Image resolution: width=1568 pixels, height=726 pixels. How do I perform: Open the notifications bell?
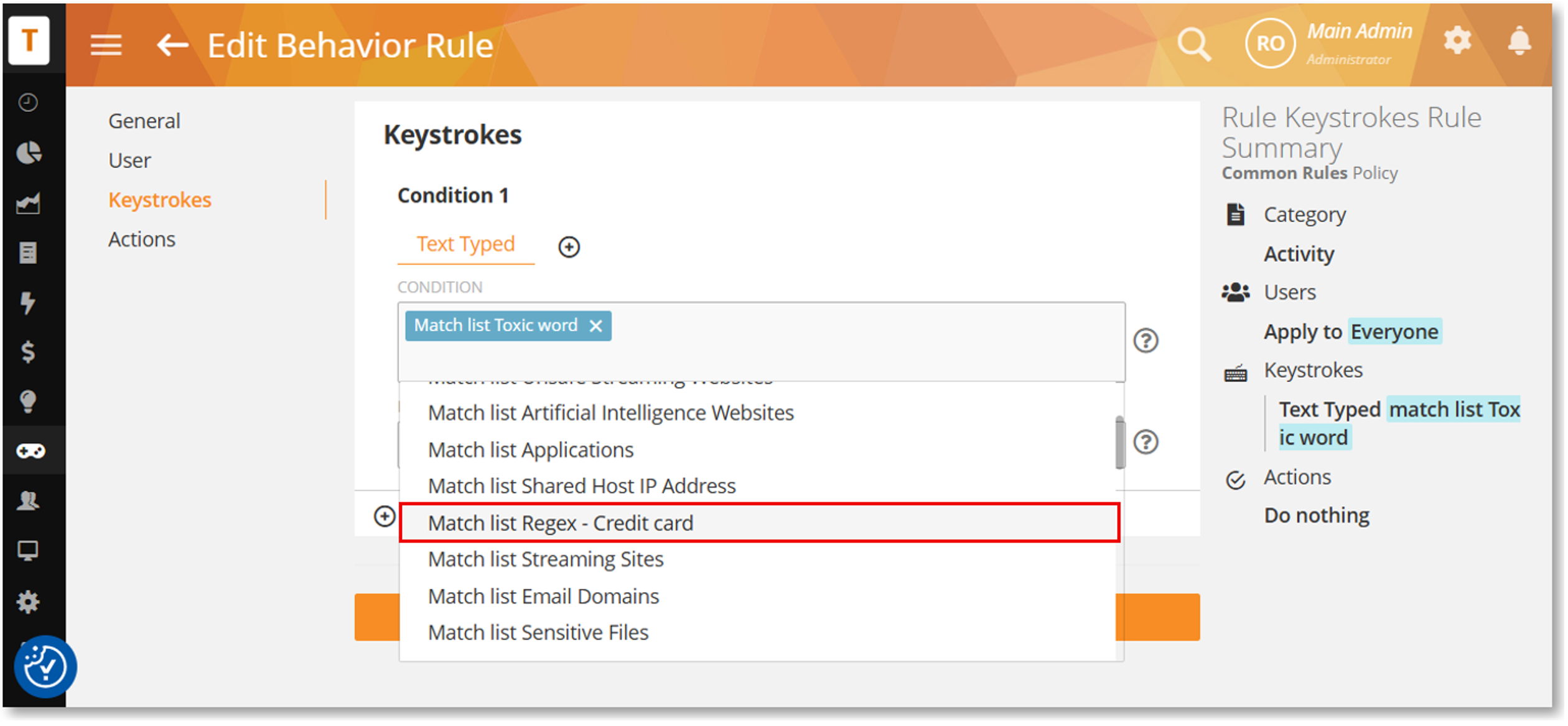(x=1519, y=42)
